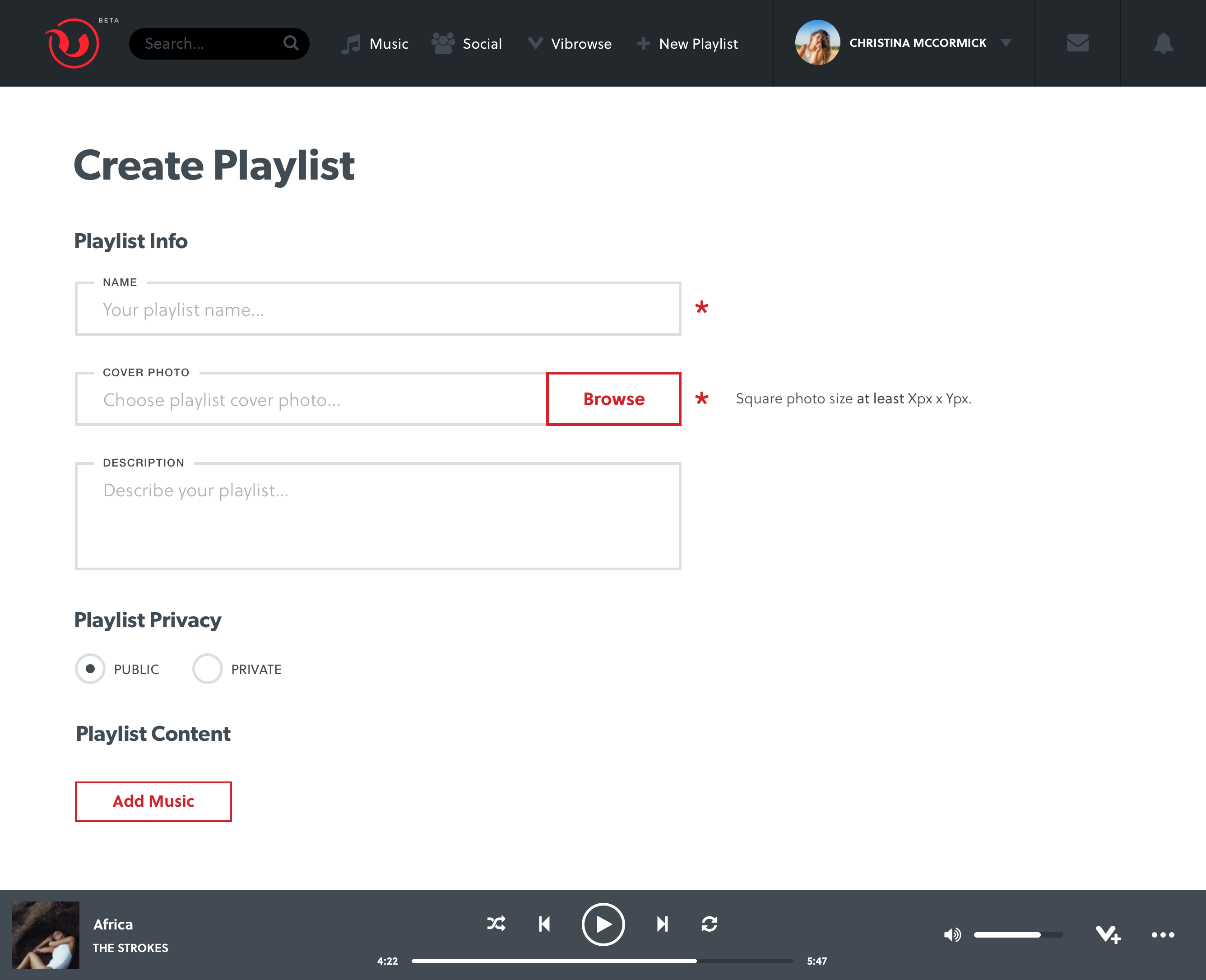Toggle shuffle playback

pyautogui.click(x=496, y=924)
